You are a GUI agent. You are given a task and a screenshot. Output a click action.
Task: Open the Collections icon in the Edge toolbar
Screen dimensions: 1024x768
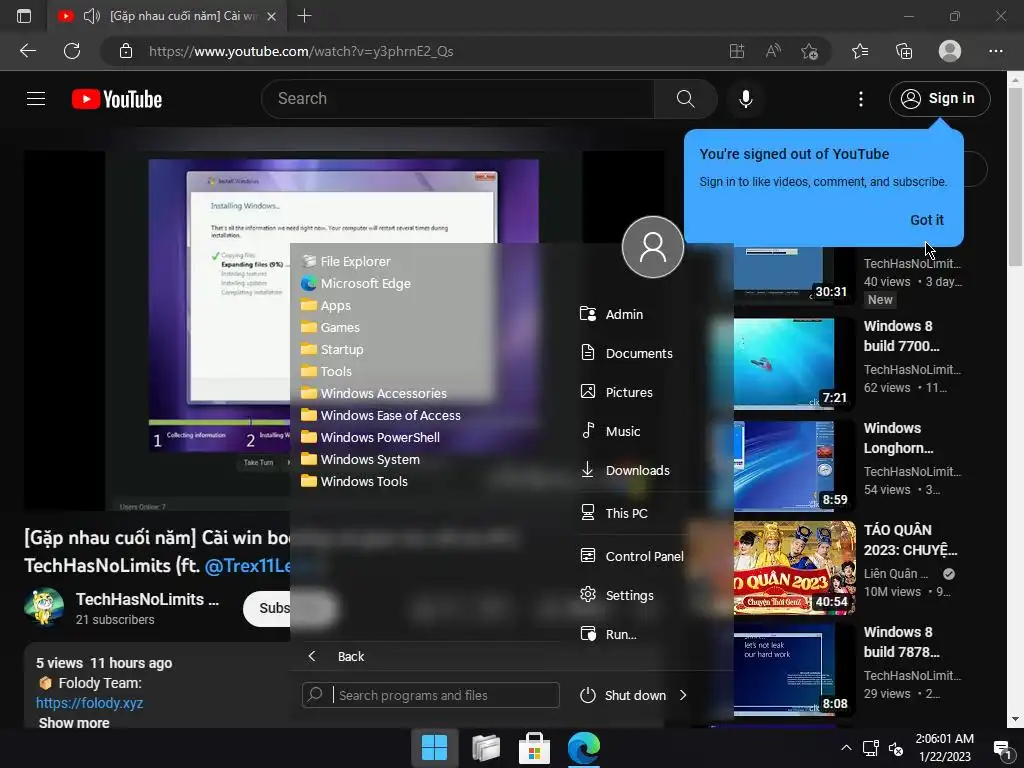(x=904, y=51)
